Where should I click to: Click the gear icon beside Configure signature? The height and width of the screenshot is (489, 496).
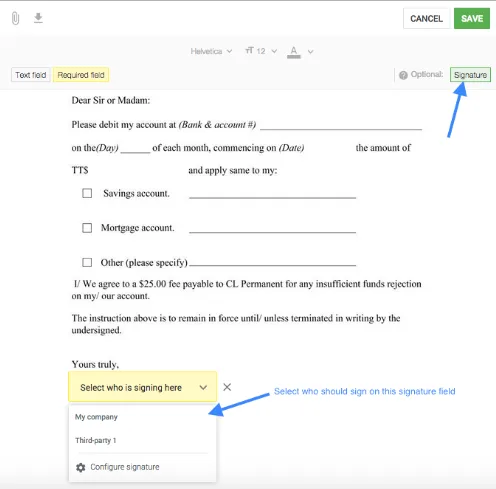(81, 467)
